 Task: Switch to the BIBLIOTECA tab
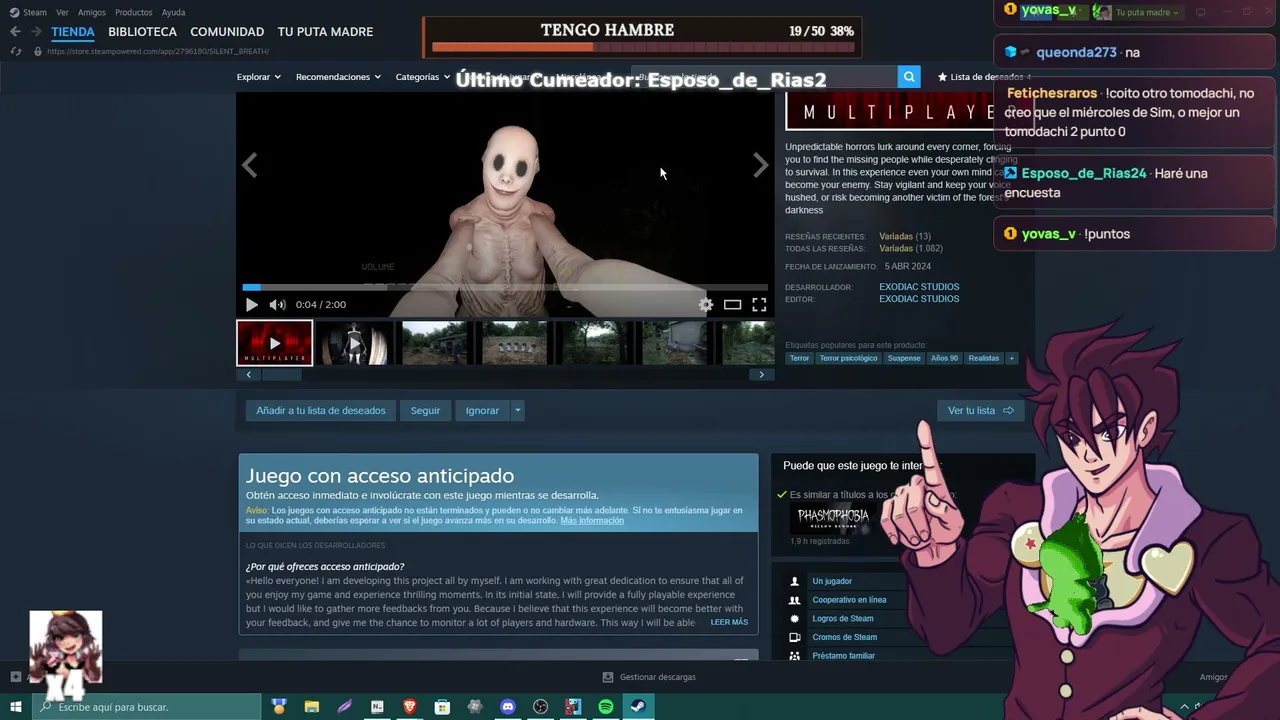142,31
